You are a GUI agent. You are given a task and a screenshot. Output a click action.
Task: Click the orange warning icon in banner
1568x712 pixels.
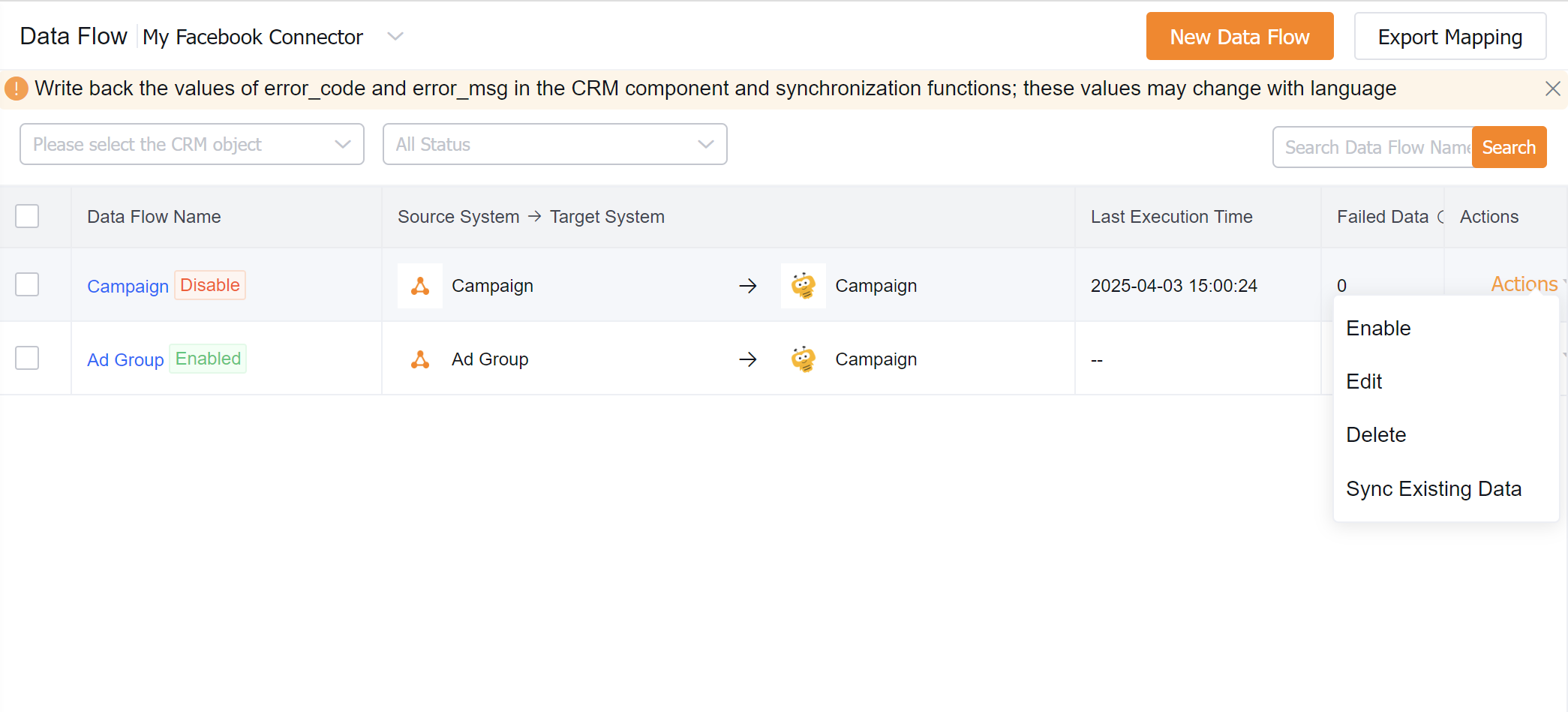(17, 89)
